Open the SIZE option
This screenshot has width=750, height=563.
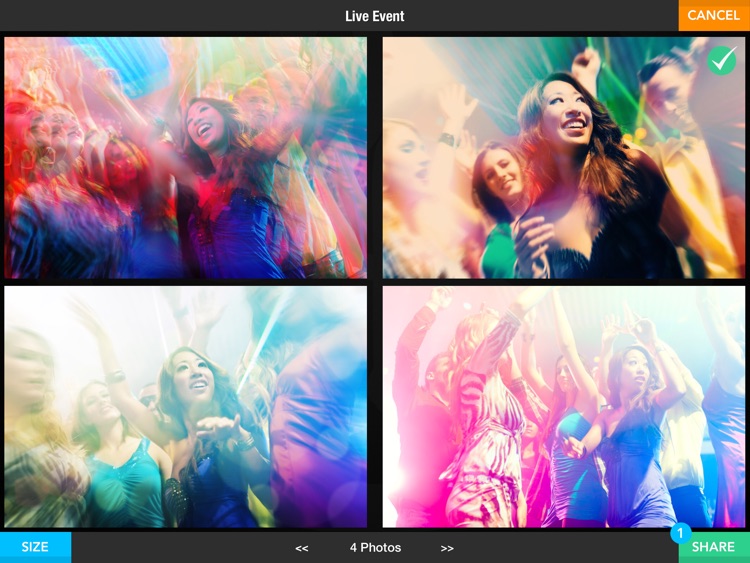tap(35, 547)
